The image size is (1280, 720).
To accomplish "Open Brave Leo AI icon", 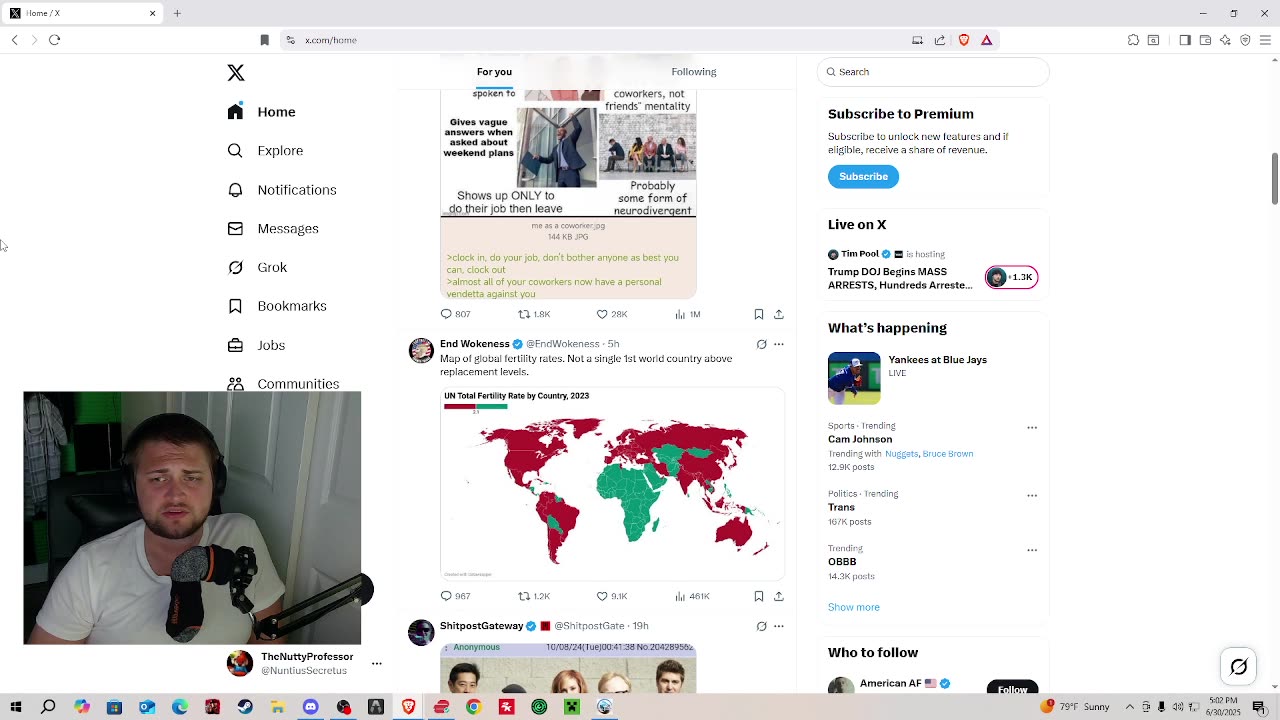I will click(1225, 40).
